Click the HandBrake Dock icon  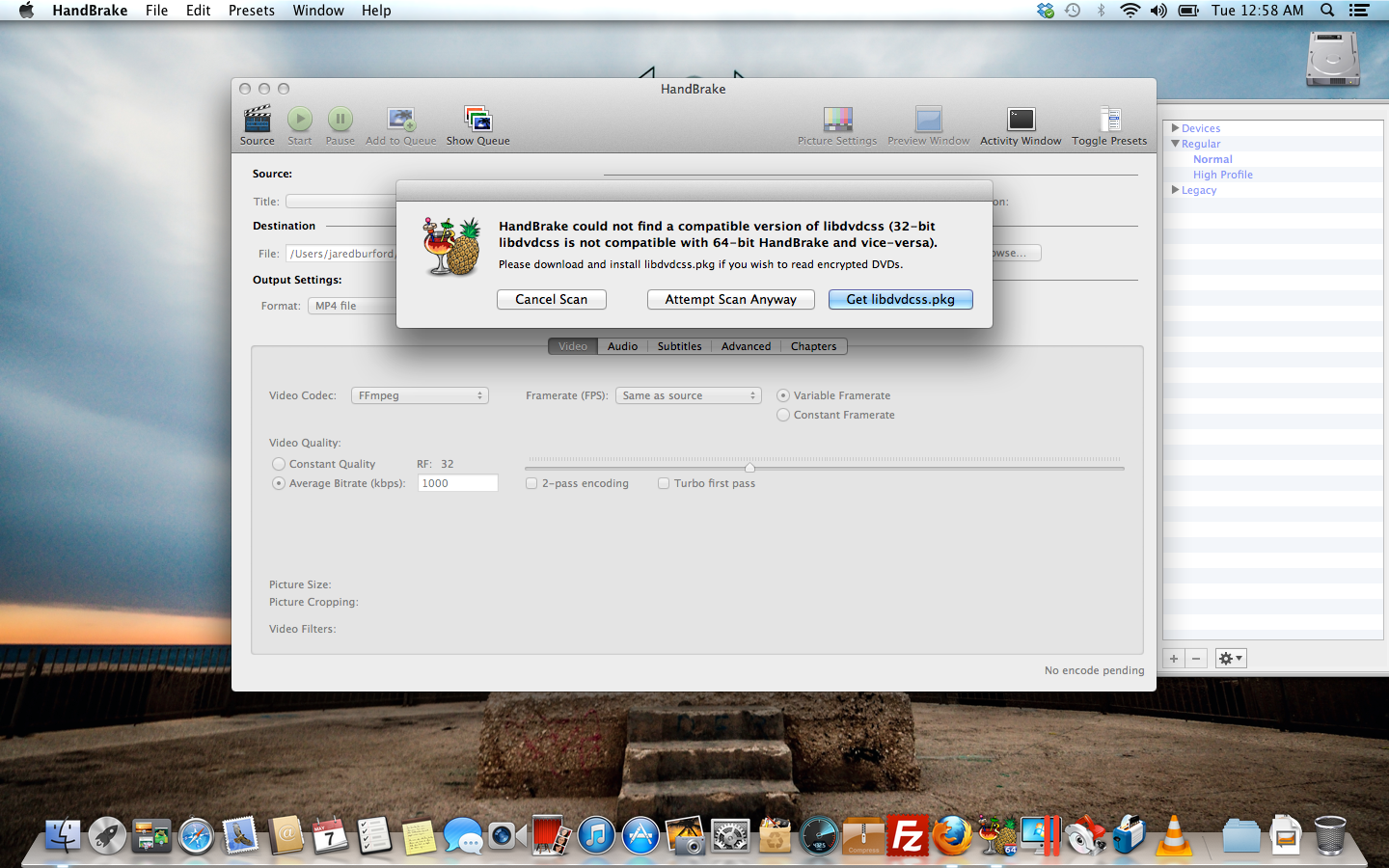click(x=997, y=835)
